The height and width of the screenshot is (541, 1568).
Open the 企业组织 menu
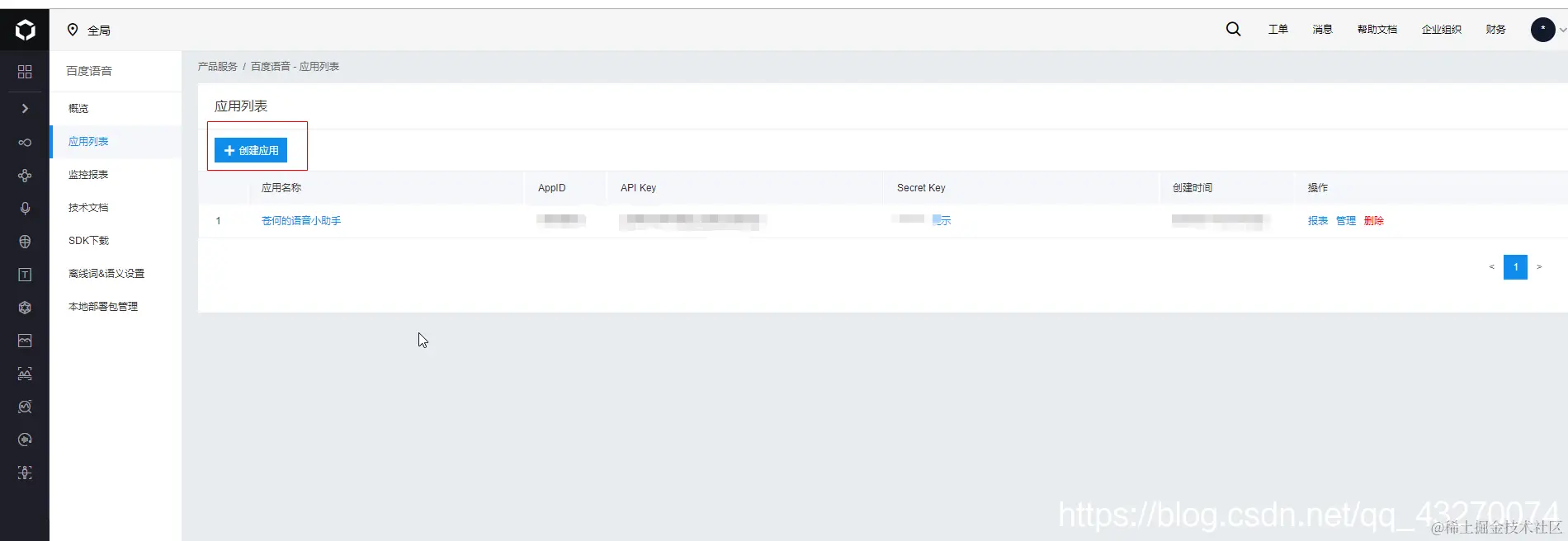(1441, 29)
